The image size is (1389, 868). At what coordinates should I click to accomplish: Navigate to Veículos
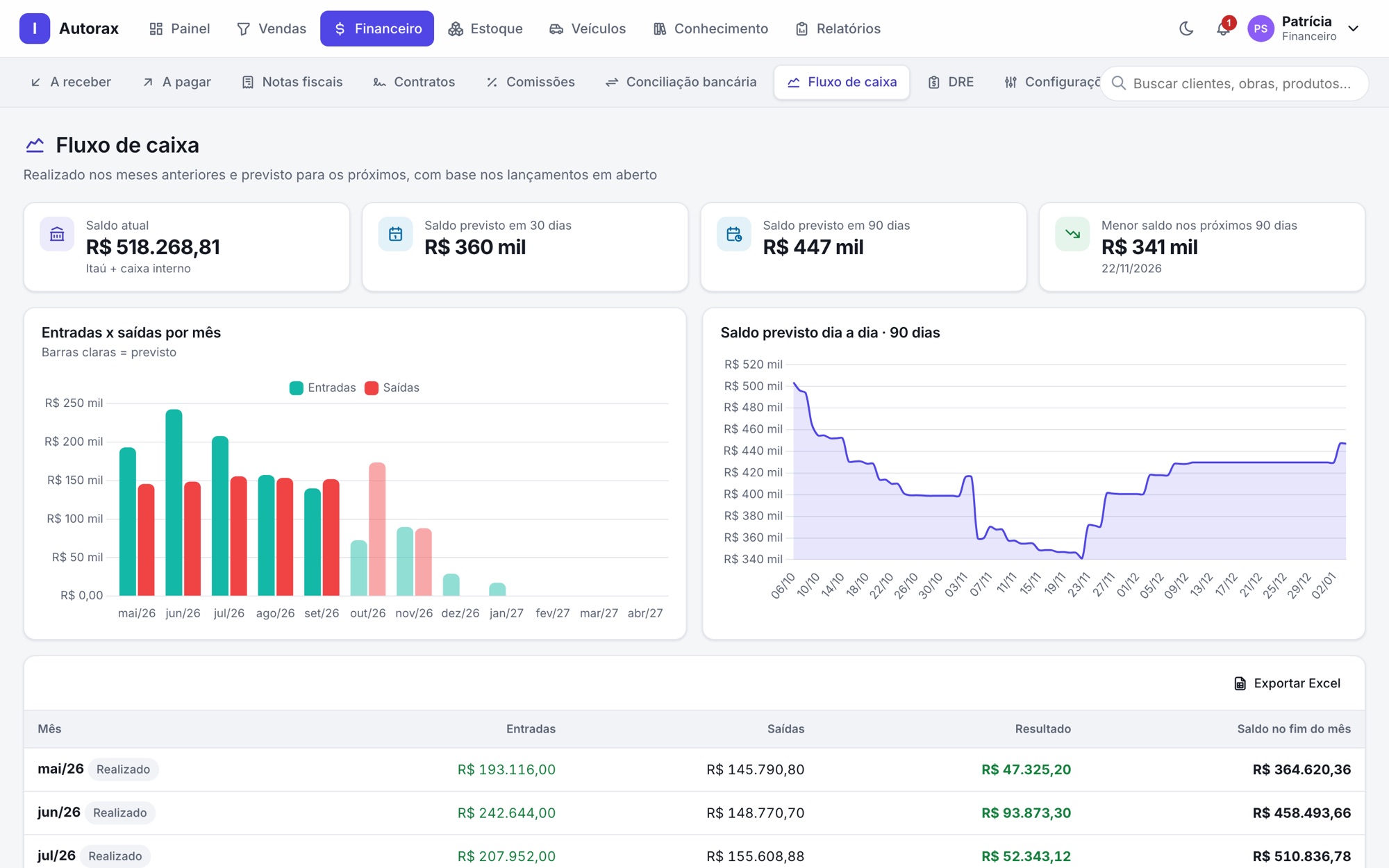point(587,28)
